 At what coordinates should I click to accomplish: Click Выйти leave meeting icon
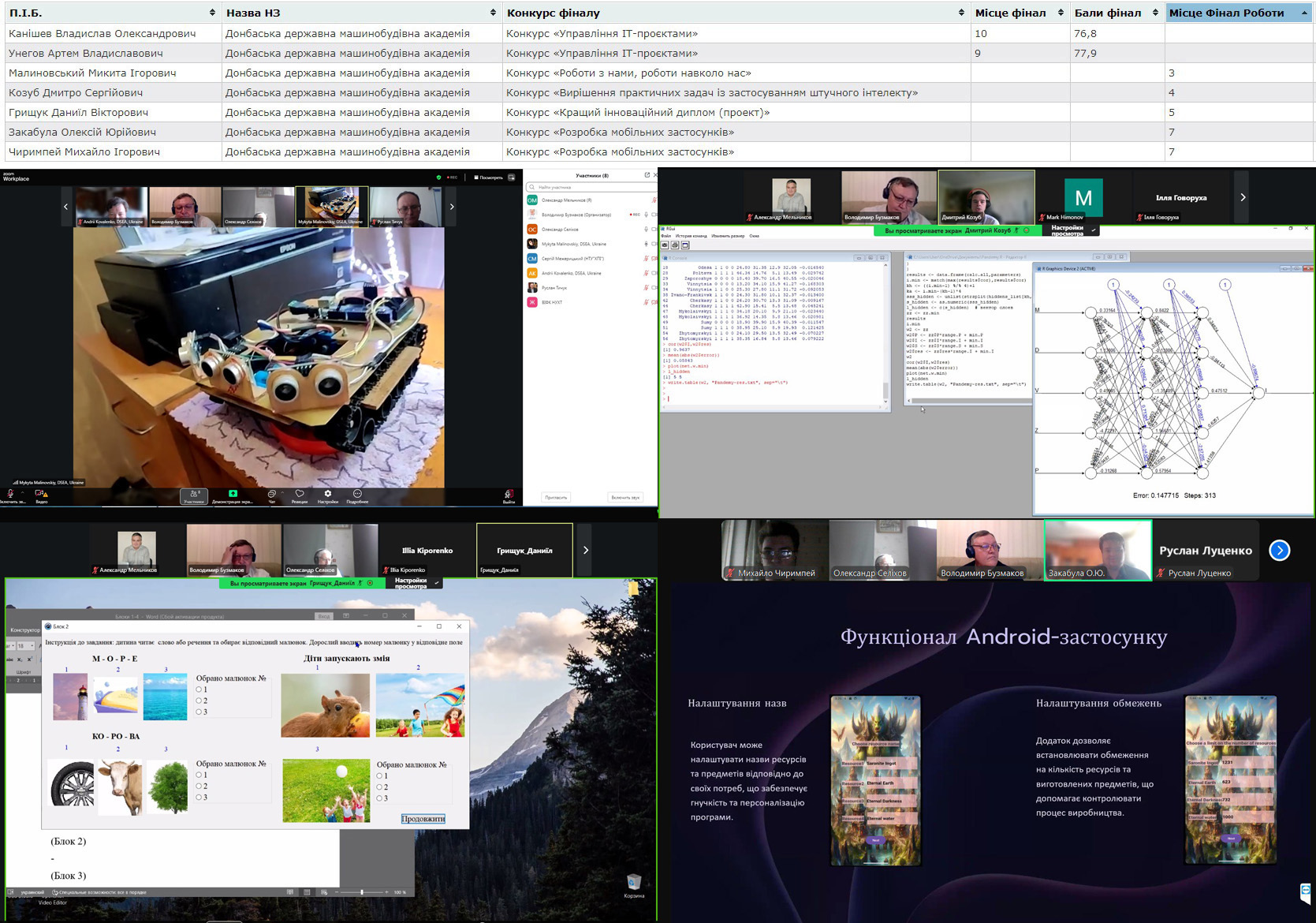(x=509, y=495)
